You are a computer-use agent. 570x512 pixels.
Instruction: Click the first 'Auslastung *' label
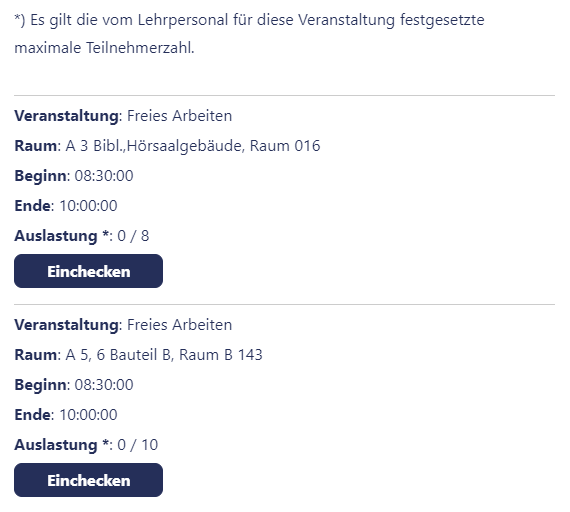tap(61, 236)
